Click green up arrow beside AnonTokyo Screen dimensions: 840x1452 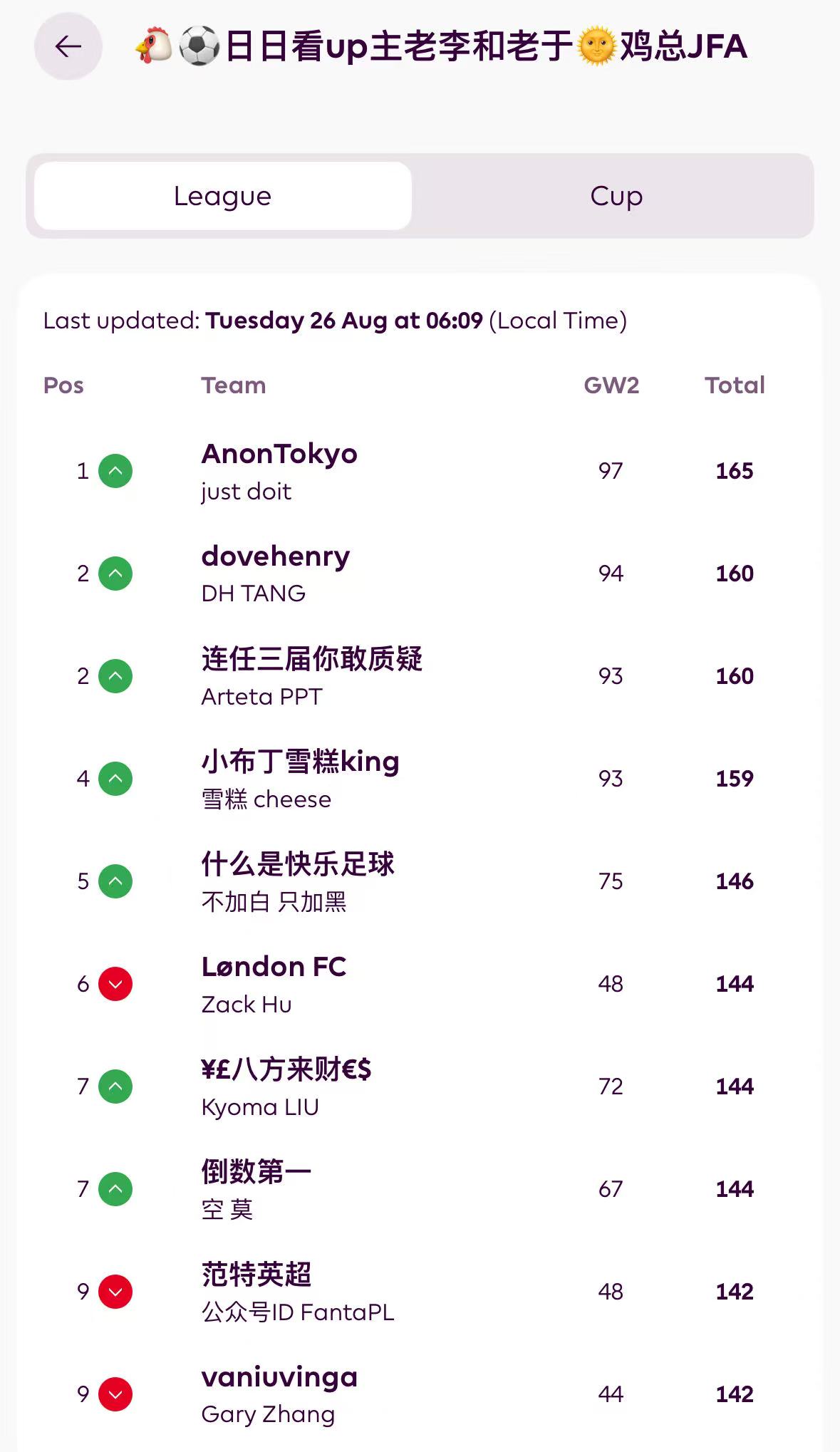click(x=115, y=471)
